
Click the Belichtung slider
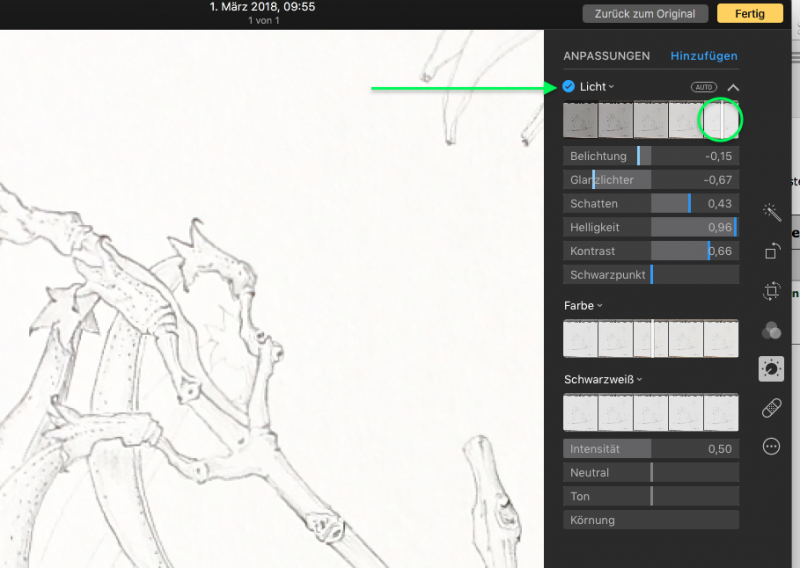(x=651, y=156)
